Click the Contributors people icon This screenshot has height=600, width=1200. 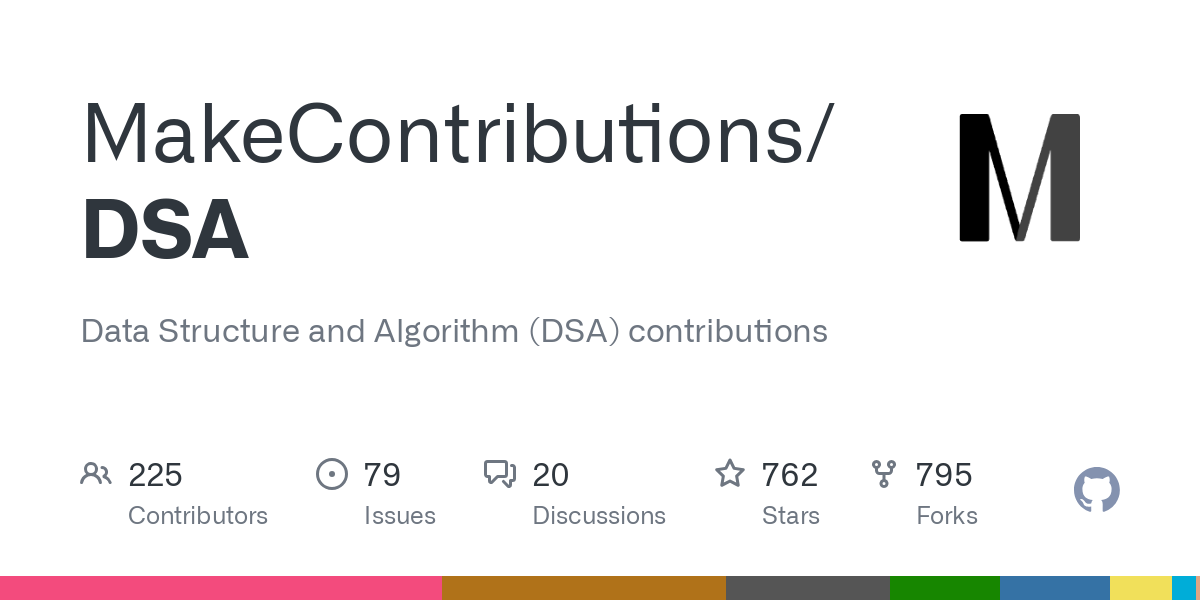(x=96, y=474)
